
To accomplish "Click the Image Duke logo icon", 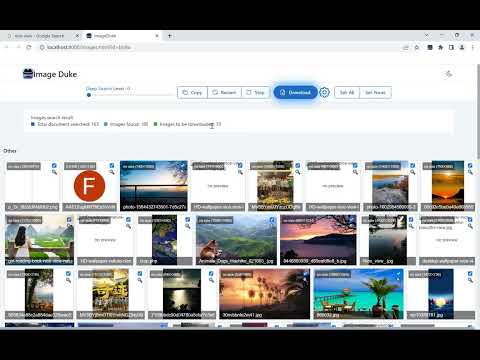I will (28, 74).
